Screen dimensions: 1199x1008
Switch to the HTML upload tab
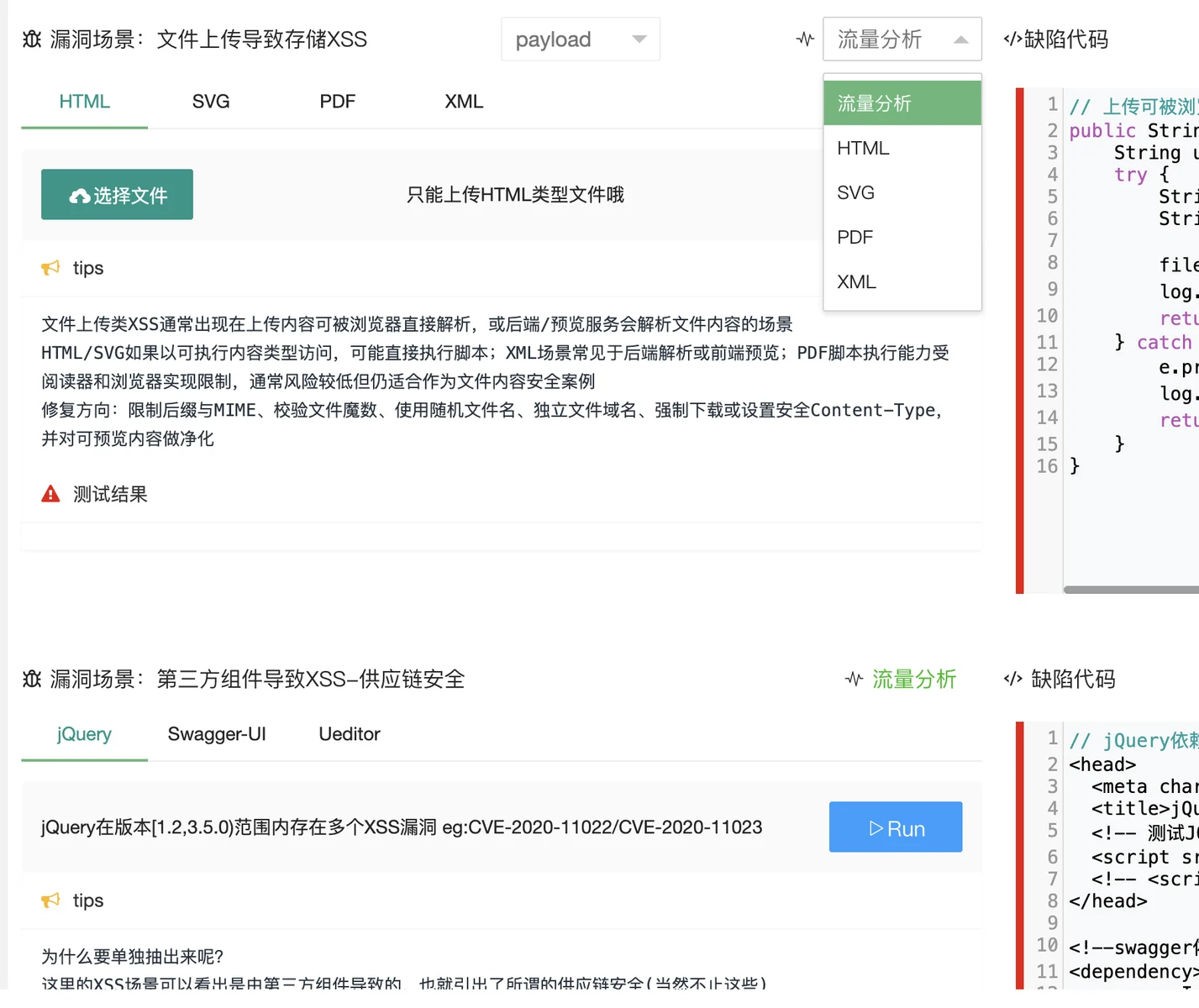coord(85,102)
